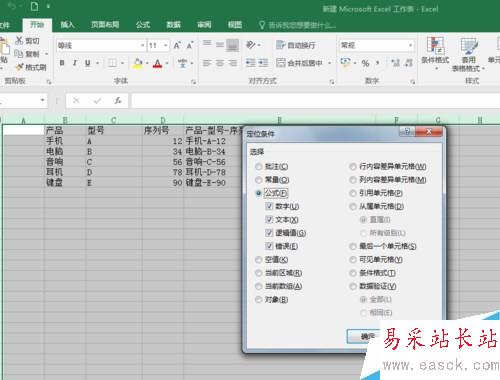
Task: Align text right
Action: point(233,63)
